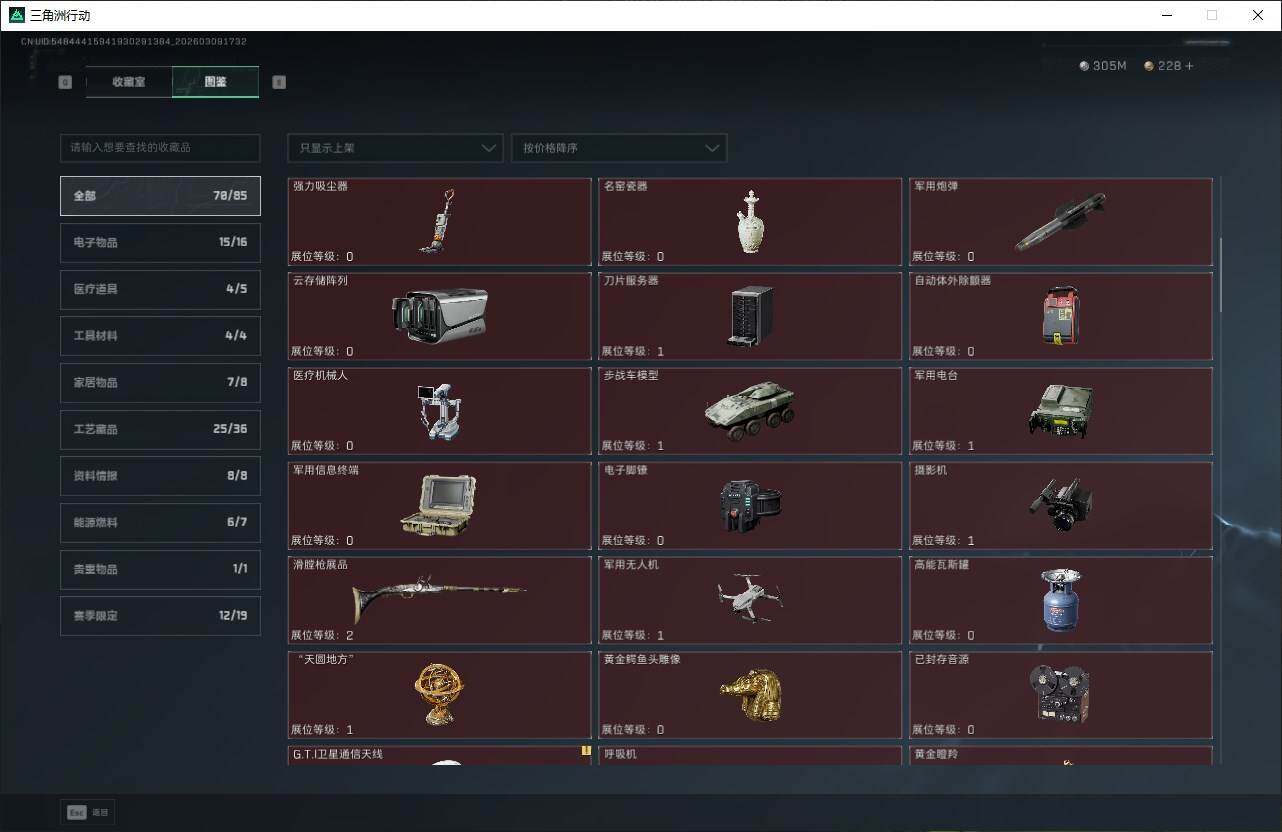This screenshot has height=832, width=1282.
Task: Click the 军用无人机 drone image
Action: 750,598
